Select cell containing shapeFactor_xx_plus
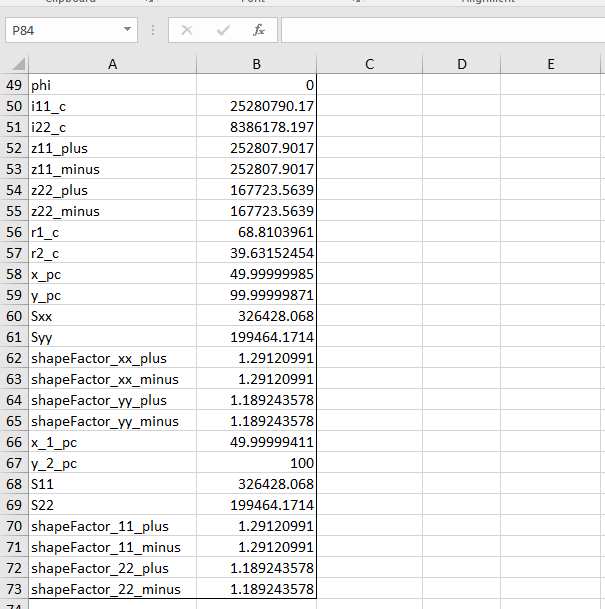Image resolution: width=605 pixels, height=609 pixels. 112,358
